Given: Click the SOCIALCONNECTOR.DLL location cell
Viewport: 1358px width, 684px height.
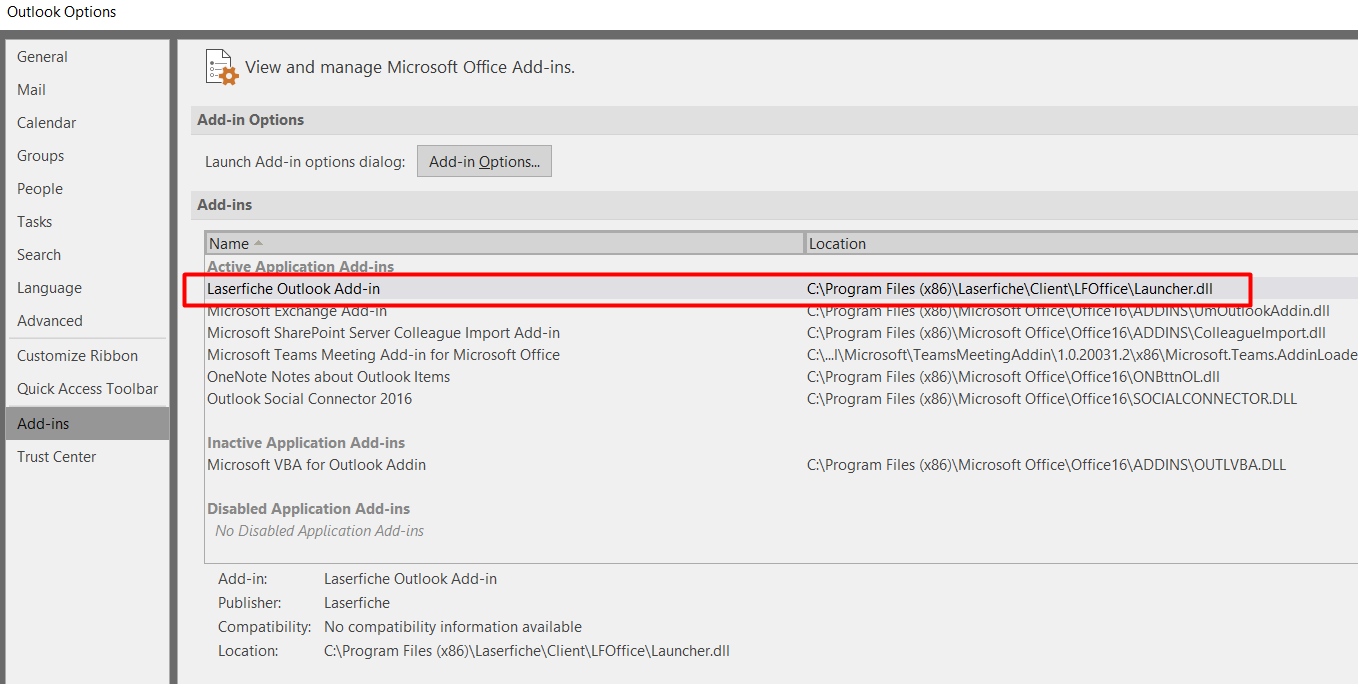Looking at the screenshot, I should [1052, 399].
